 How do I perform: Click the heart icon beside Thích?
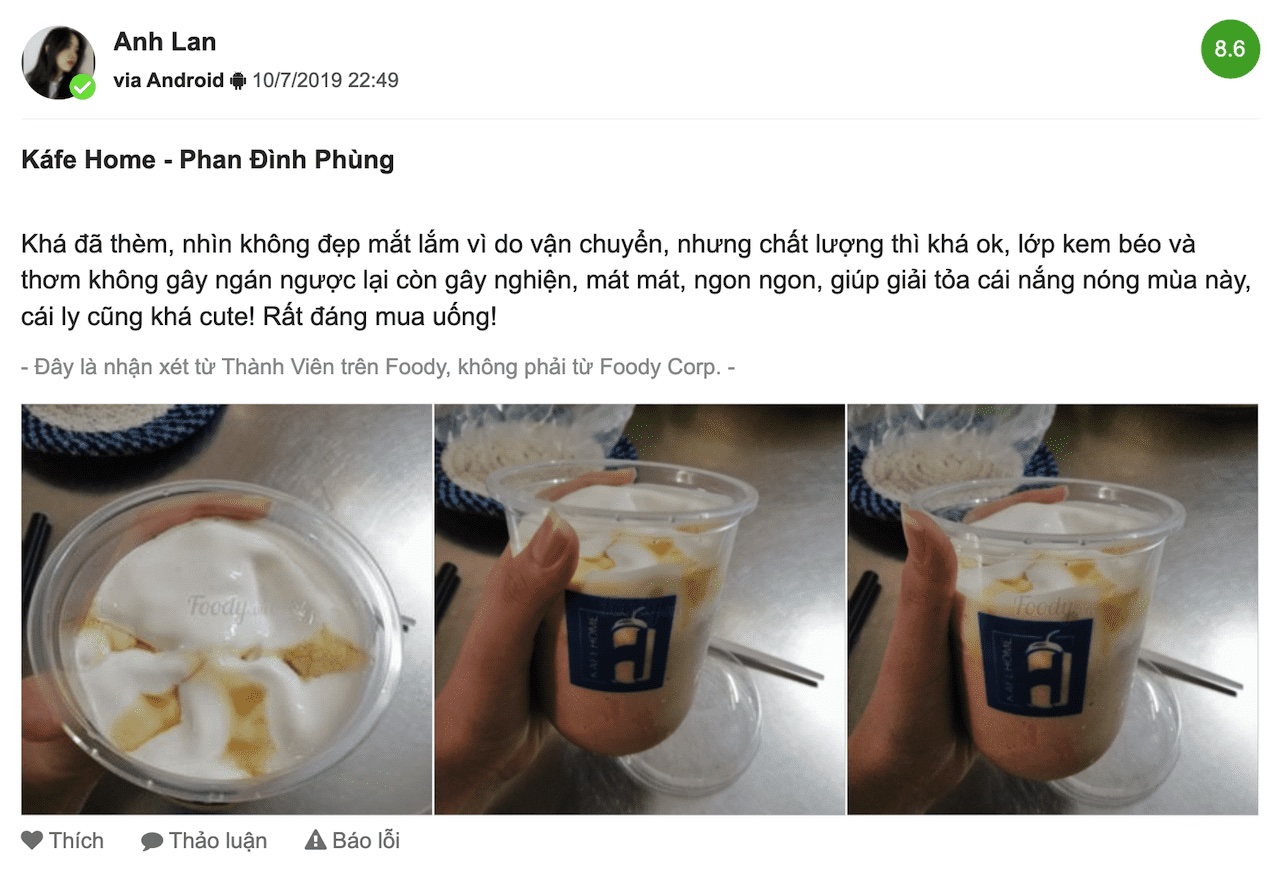[x=32, y=840]
